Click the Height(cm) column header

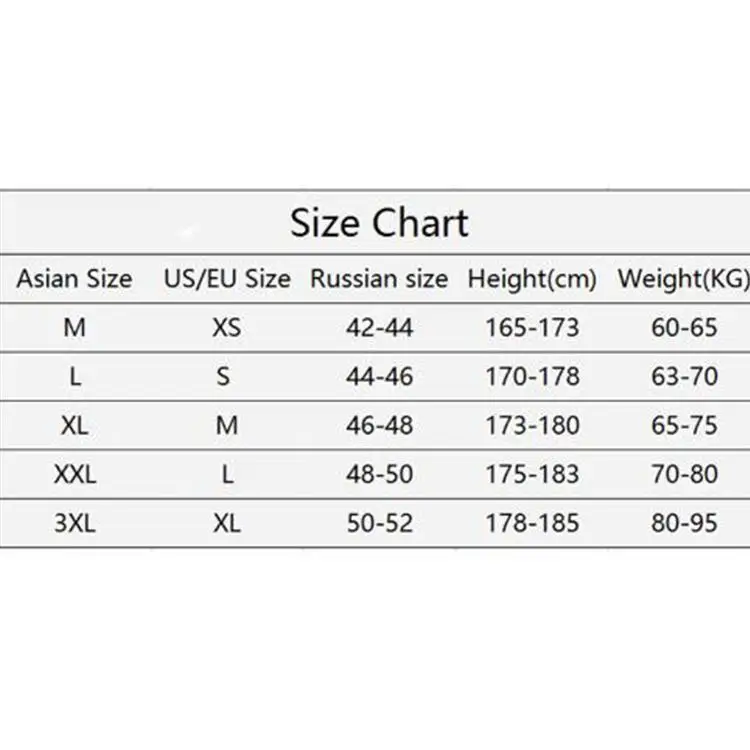tap(532, 279)
